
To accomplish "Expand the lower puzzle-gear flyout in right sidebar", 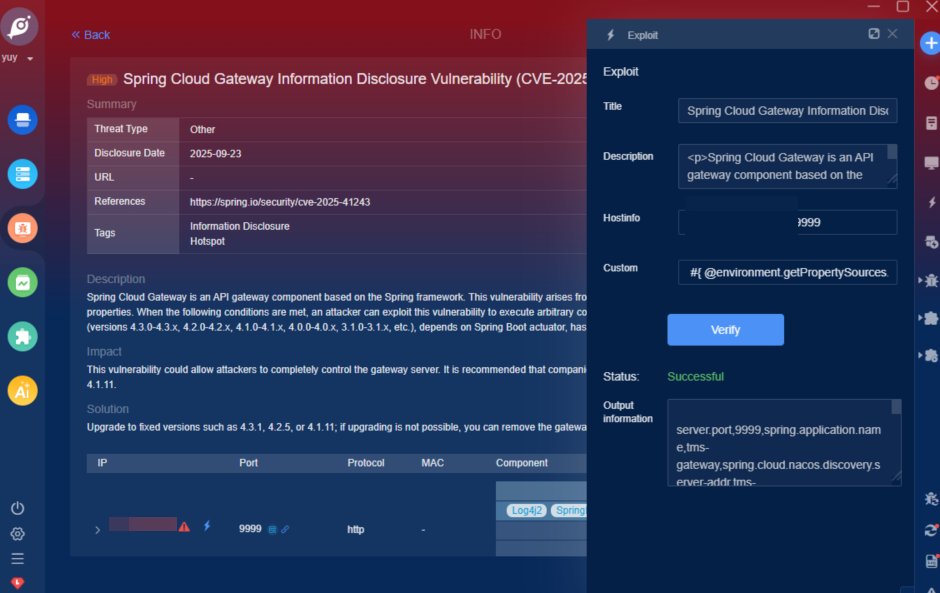I will 929,355.
